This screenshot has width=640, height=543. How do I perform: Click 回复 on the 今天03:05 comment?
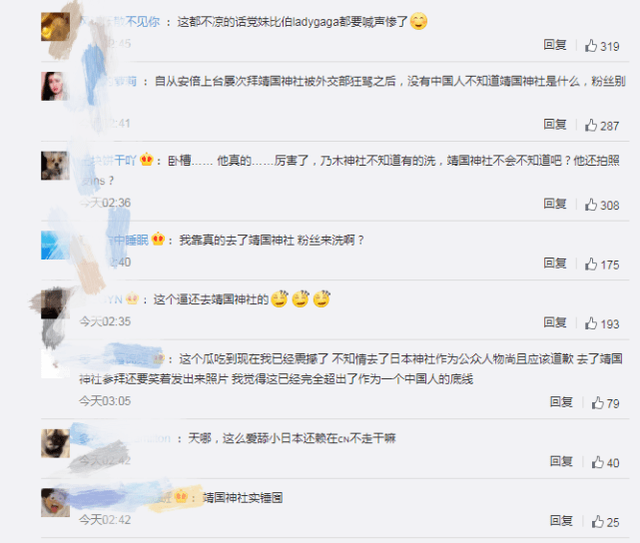pos(561,402)
